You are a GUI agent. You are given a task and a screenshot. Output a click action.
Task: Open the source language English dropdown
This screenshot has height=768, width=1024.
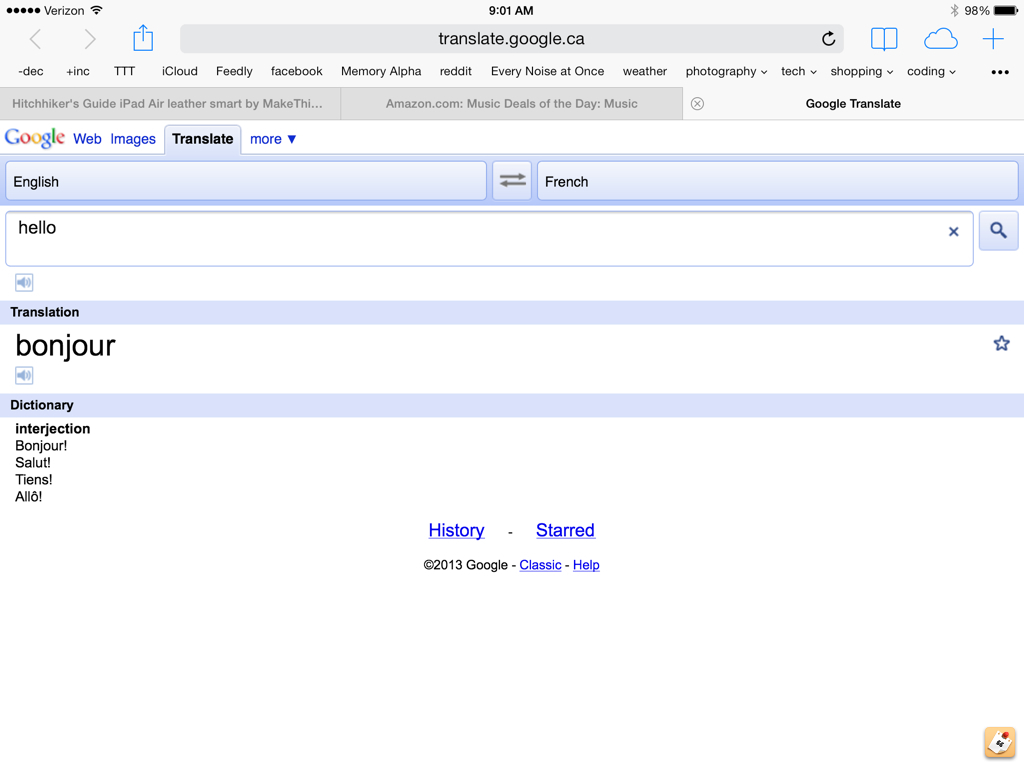[246, 181]
